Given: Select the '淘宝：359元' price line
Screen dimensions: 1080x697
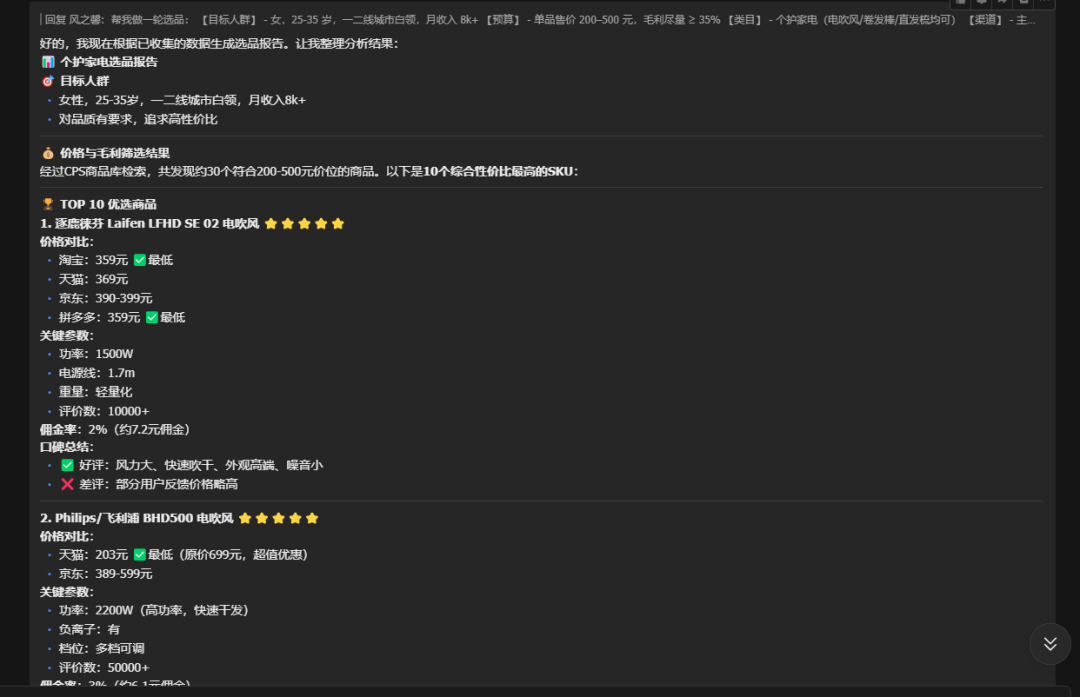Looking at the screenshot, I should coord(116,260).
